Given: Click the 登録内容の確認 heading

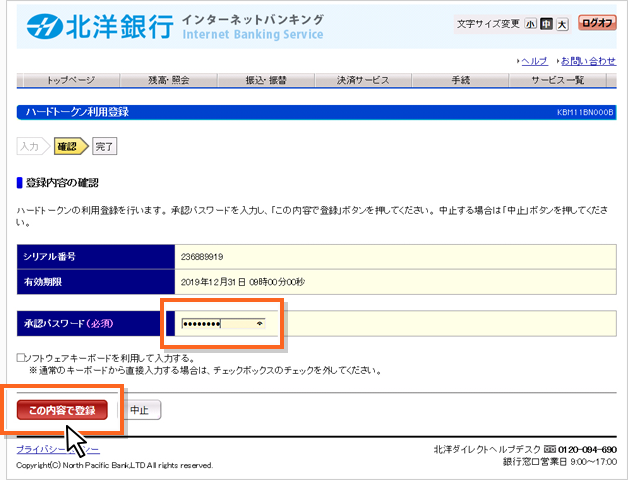Looking at the screenshot, I should click(x=62, y=183).
